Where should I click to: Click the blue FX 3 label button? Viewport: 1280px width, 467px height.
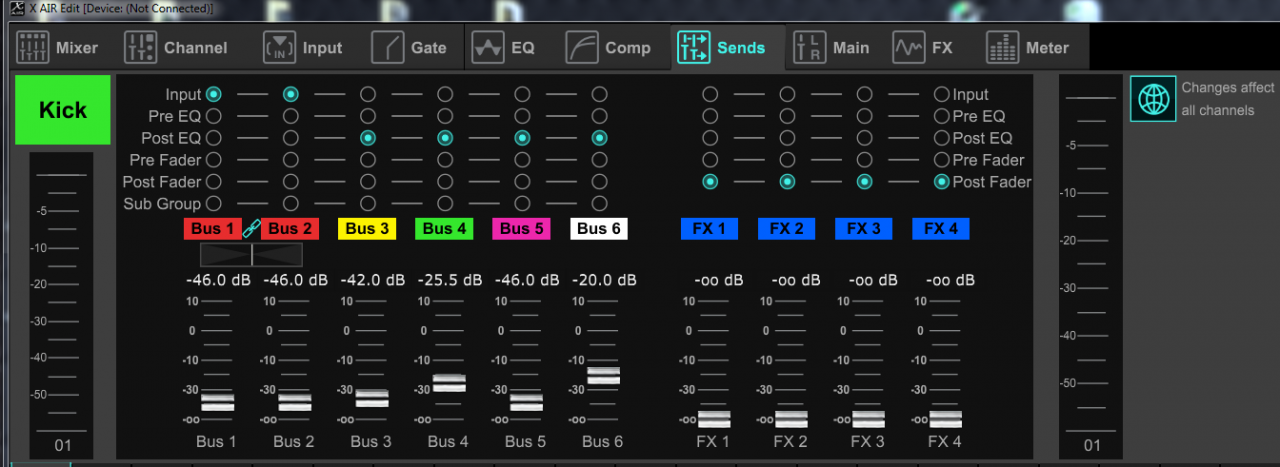point(863,229)
